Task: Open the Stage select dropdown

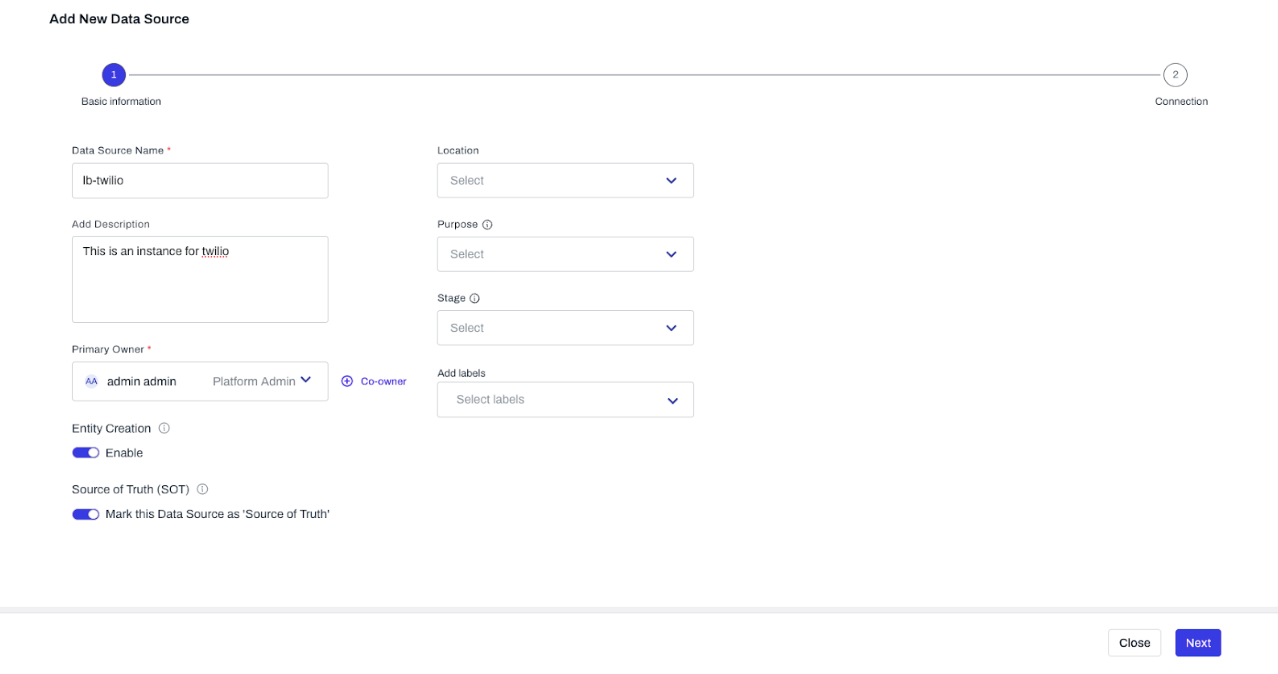Action: (x=565, y=328)
